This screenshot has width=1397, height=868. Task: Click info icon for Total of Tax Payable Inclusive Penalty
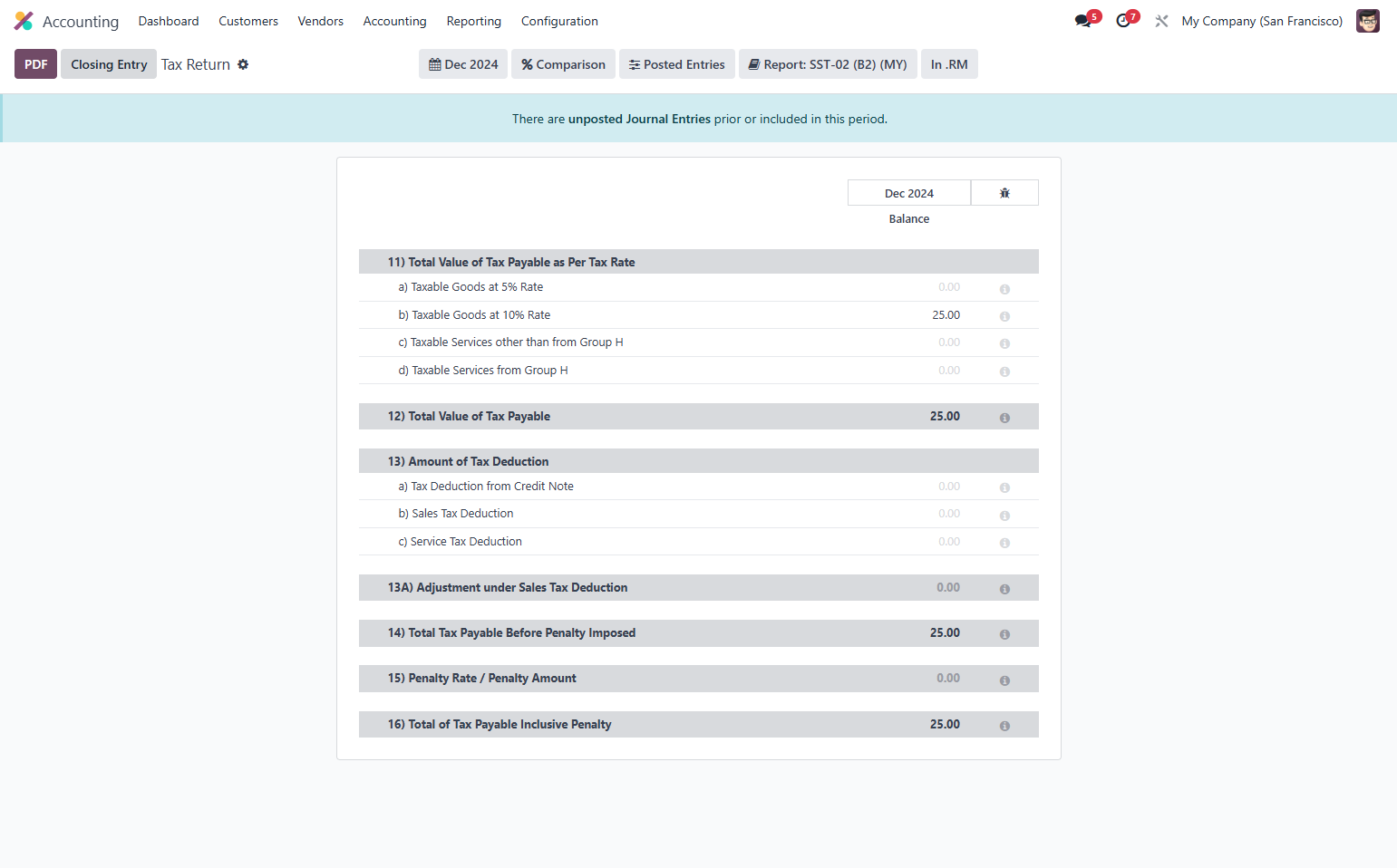[x=1004, y=726]
